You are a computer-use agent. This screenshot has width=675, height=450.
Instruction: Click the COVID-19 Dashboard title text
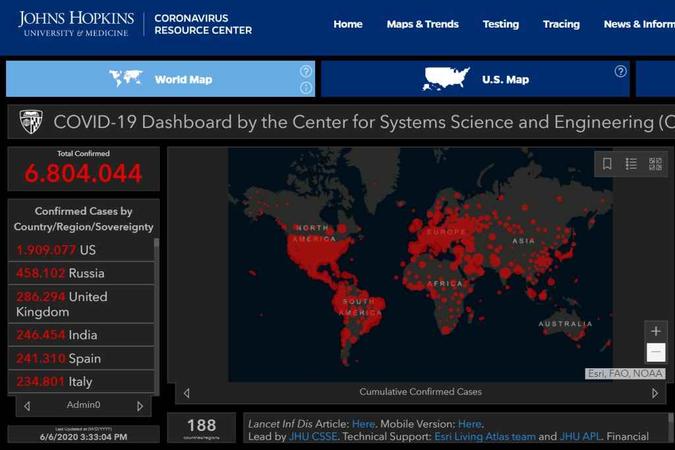tap(364, 122)
